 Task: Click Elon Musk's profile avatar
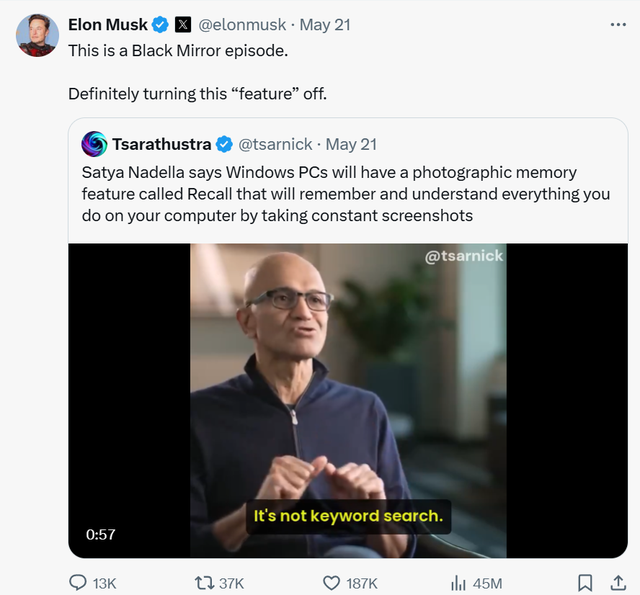pyautogui.click(x=37, y=36)
